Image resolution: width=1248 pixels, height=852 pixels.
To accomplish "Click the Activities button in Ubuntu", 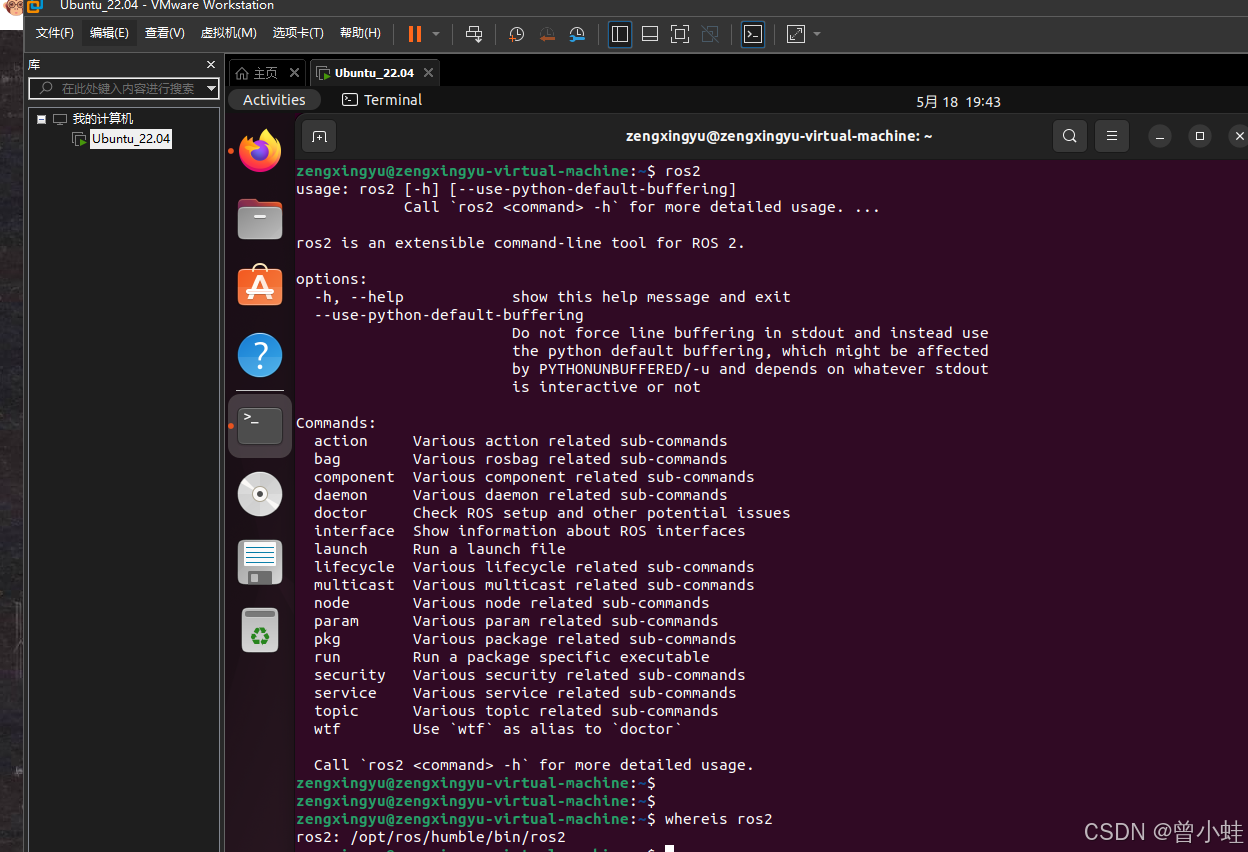I will pyautogui.click(x=274, y=100).
